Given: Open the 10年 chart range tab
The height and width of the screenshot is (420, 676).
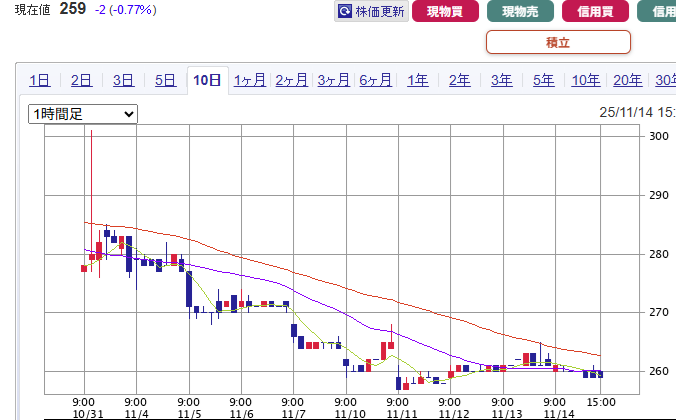Looking at the screenshot, I should coord(586,81).
